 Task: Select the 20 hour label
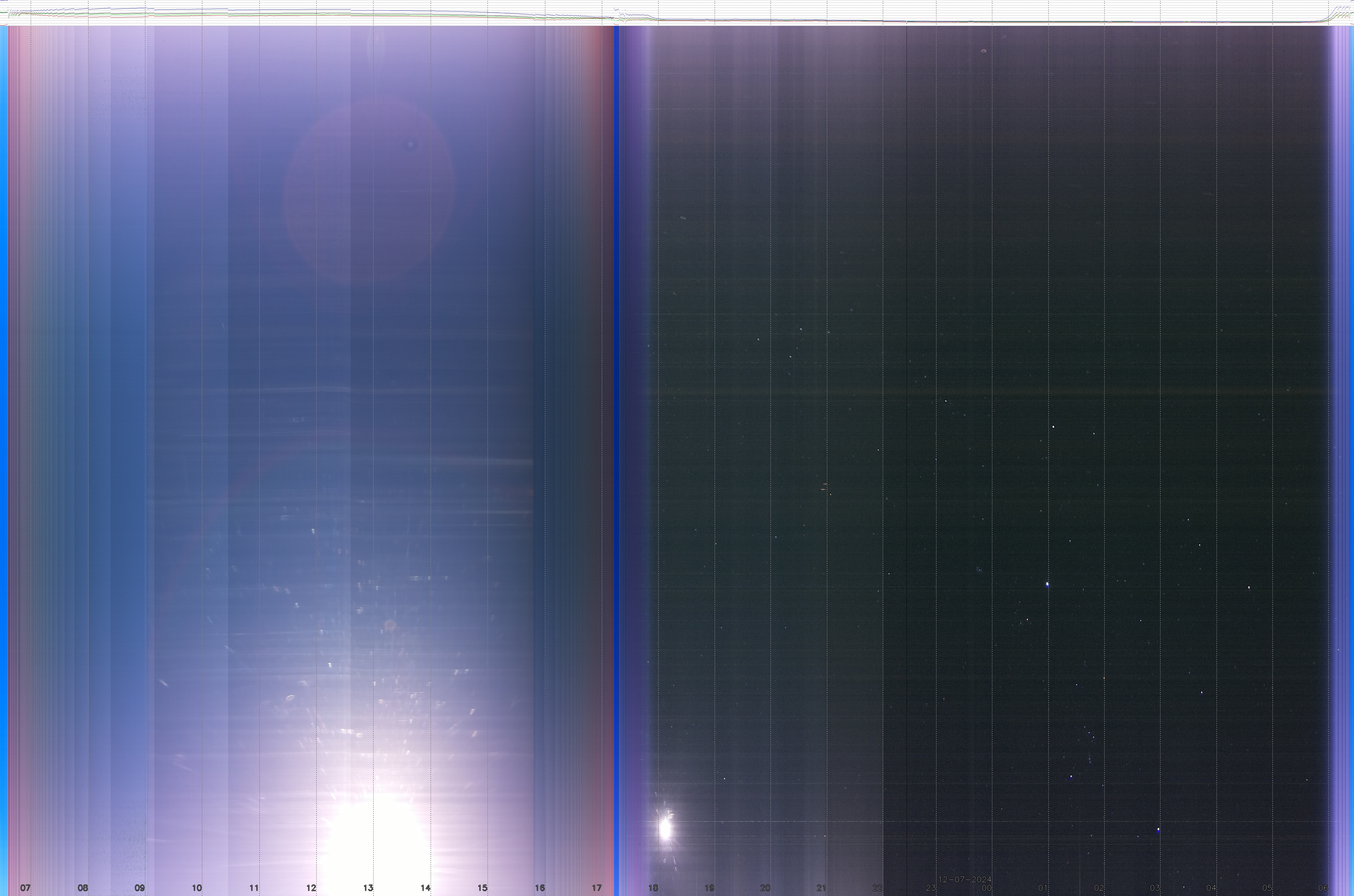click(765, 888)
